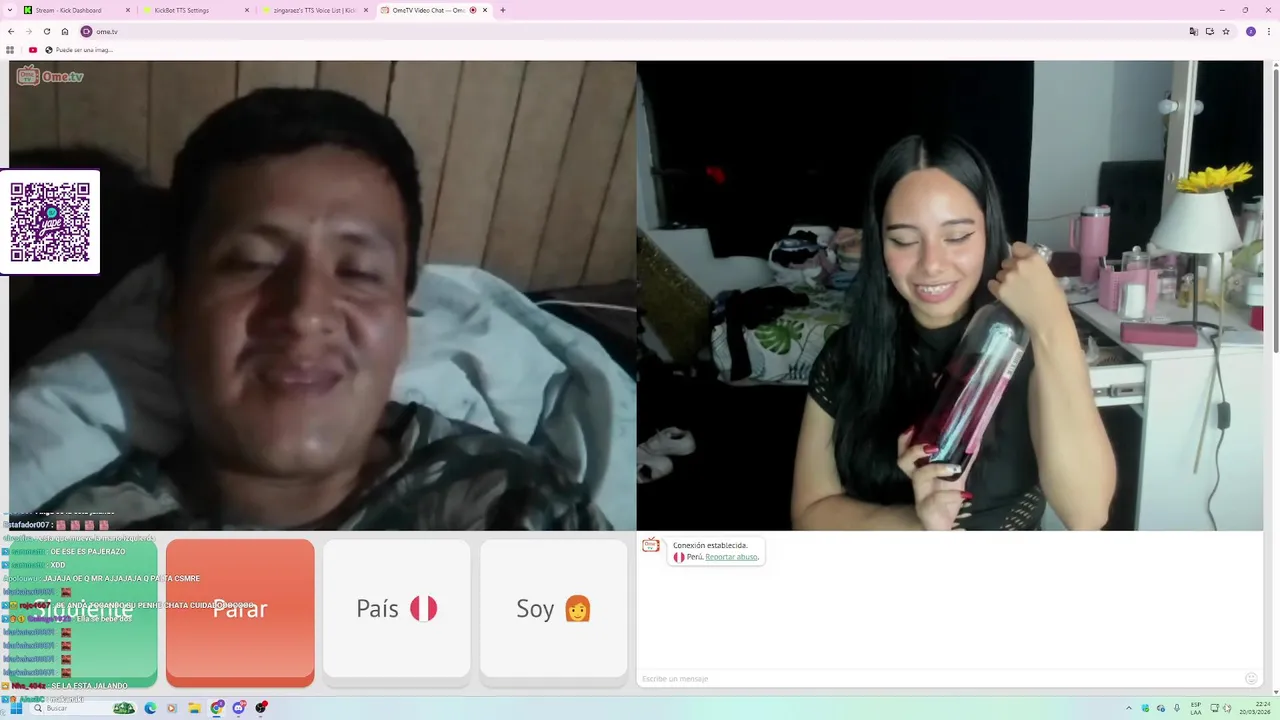Click the local webcam video feed

tap(950, 295)
